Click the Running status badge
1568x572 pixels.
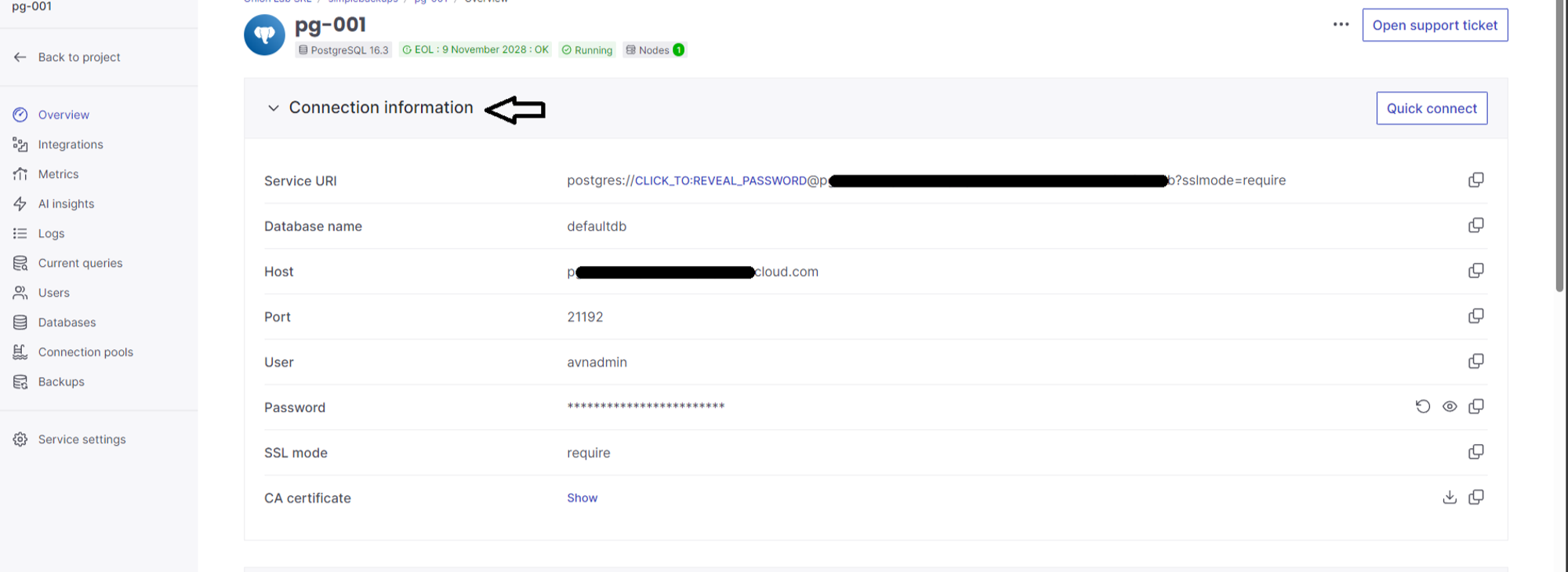(587, 50)
